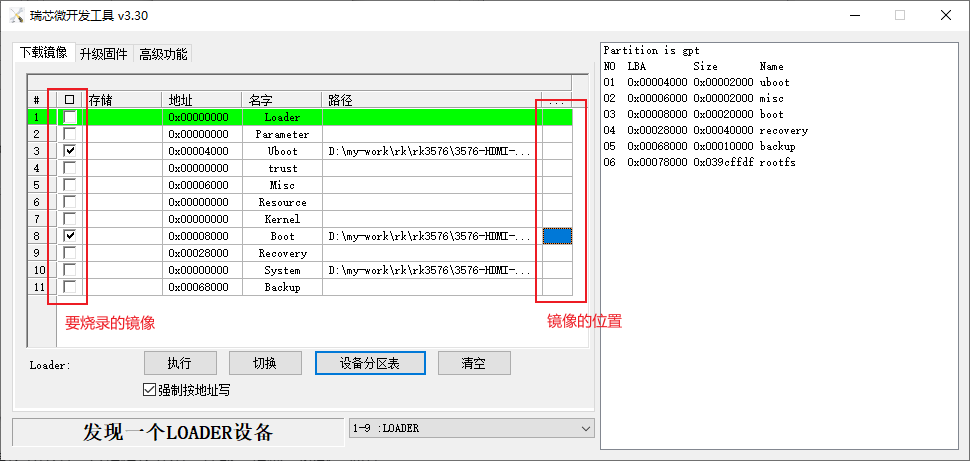Click the 名字 column header
The image size is (970, 461).
(x=281, y=100)
